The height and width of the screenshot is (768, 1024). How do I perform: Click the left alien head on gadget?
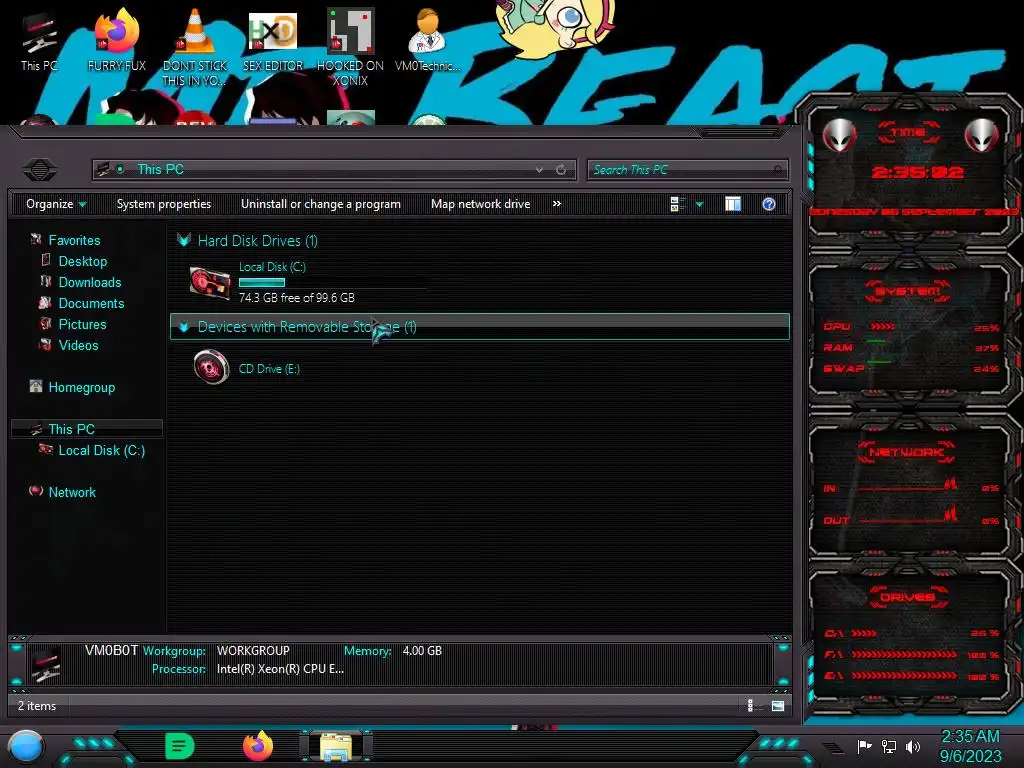click(x=840, y=136)
